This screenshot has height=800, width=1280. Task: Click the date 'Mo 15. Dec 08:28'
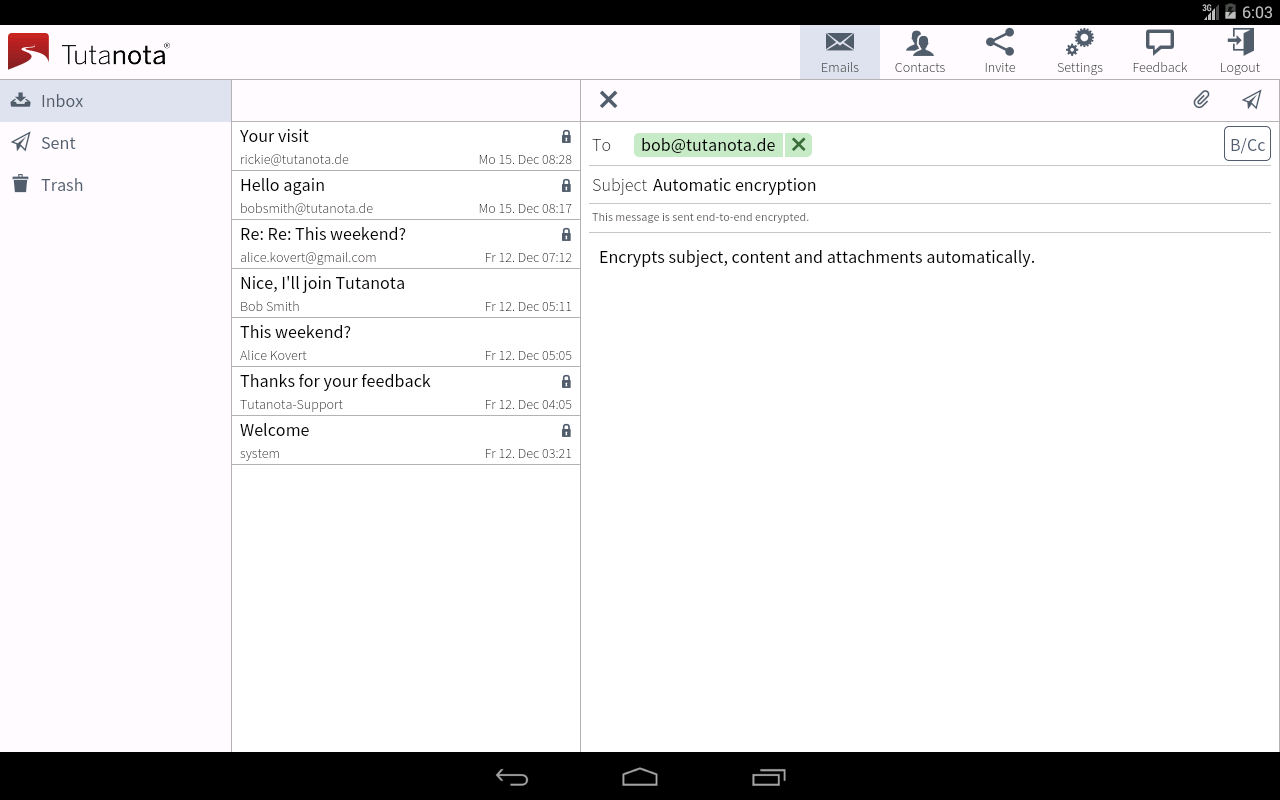(x=525, y=160)
